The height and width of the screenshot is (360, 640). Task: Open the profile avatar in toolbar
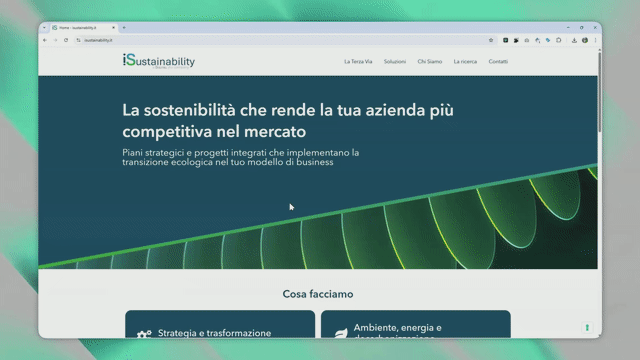point(585,40)
